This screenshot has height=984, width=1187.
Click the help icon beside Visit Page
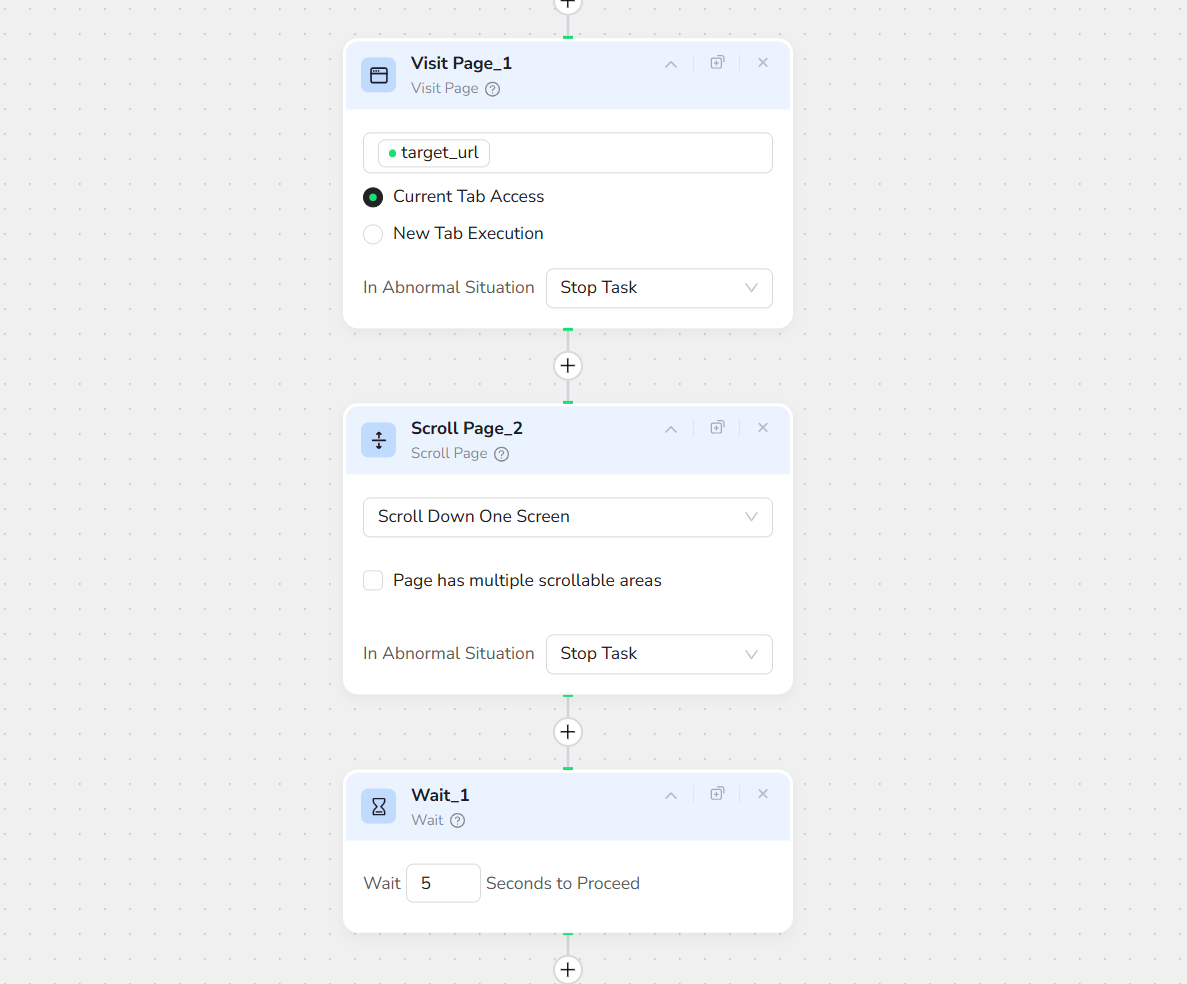tap(492, 89)
